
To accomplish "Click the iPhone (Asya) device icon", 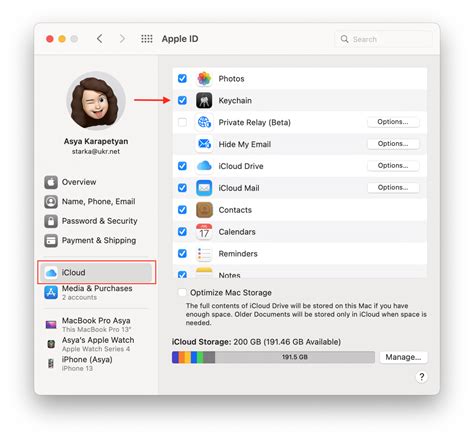I will coord(51,363).
